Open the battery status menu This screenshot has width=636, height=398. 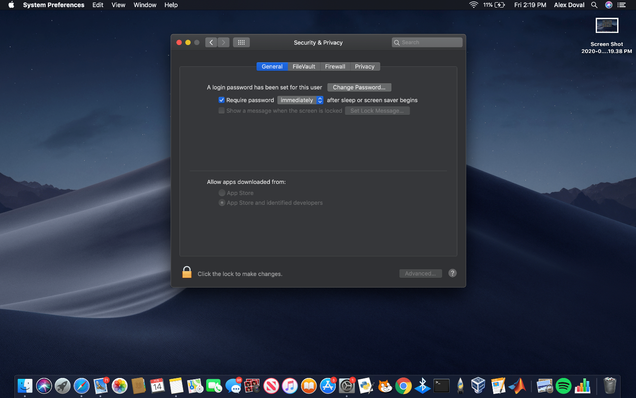click(494, 5)
